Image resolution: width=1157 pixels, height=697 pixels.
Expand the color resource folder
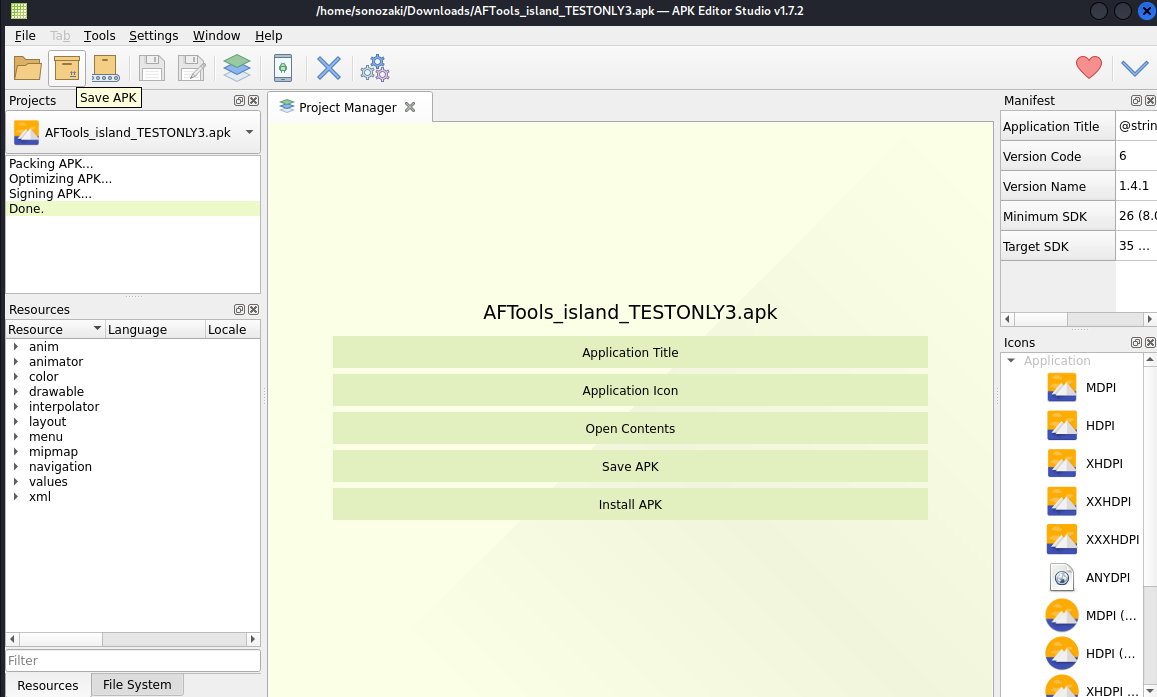(x=15, y=377)
